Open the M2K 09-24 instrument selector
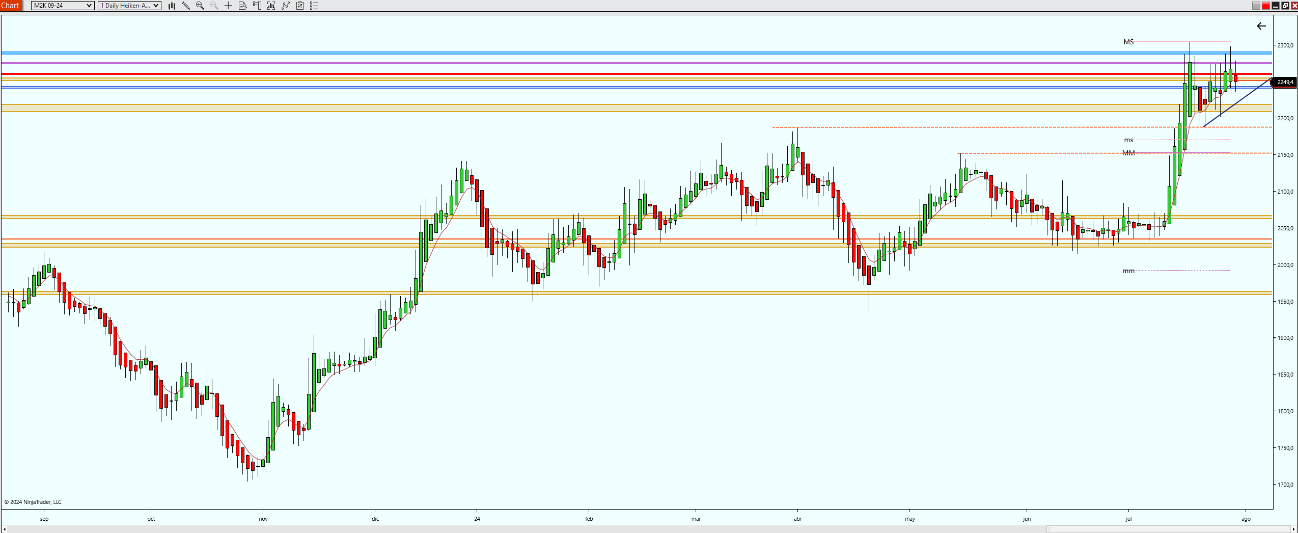1298x533 pixels. click(x=63, y=5)
